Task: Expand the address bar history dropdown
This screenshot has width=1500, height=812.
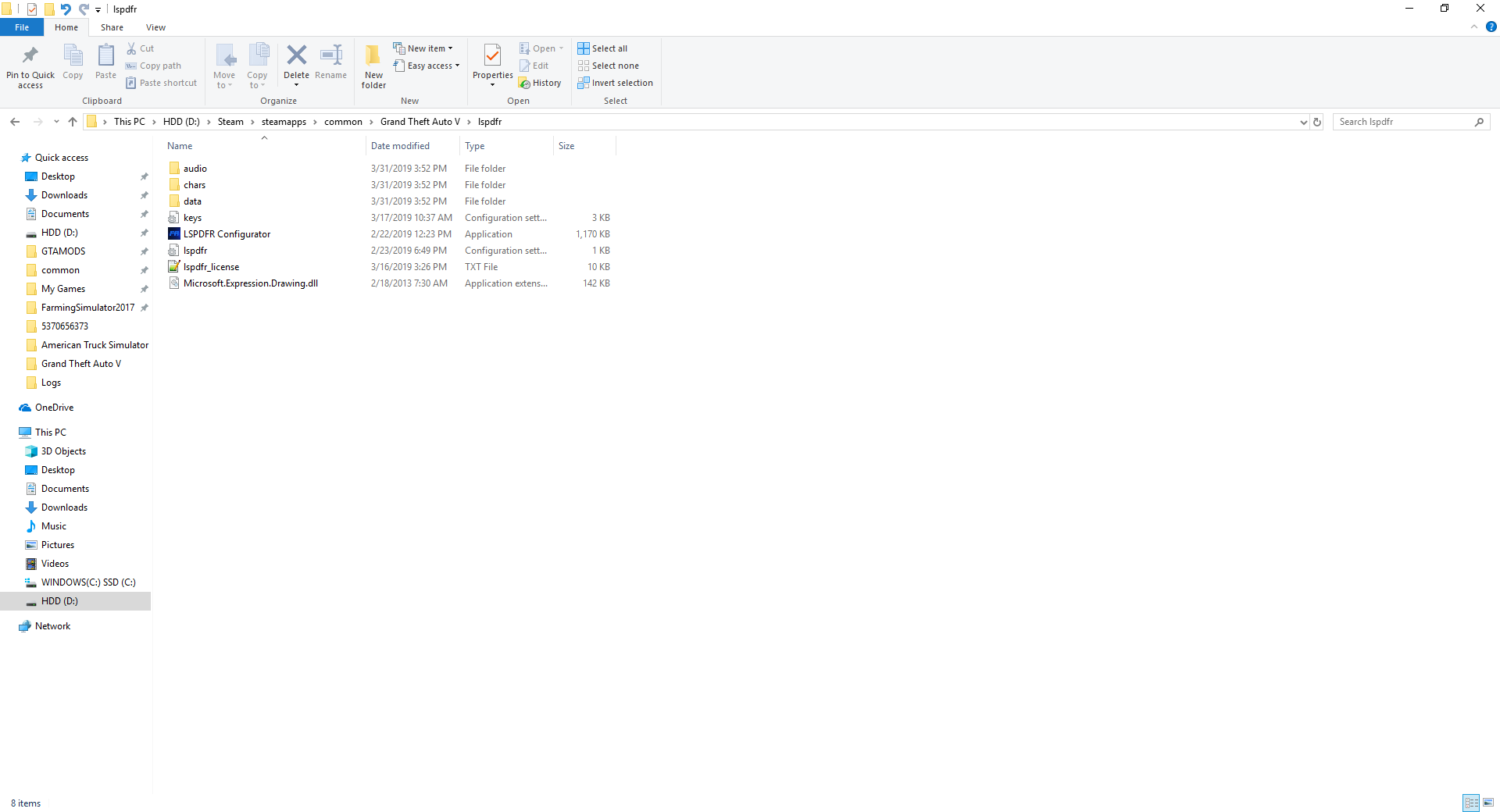Action: 1303,122
